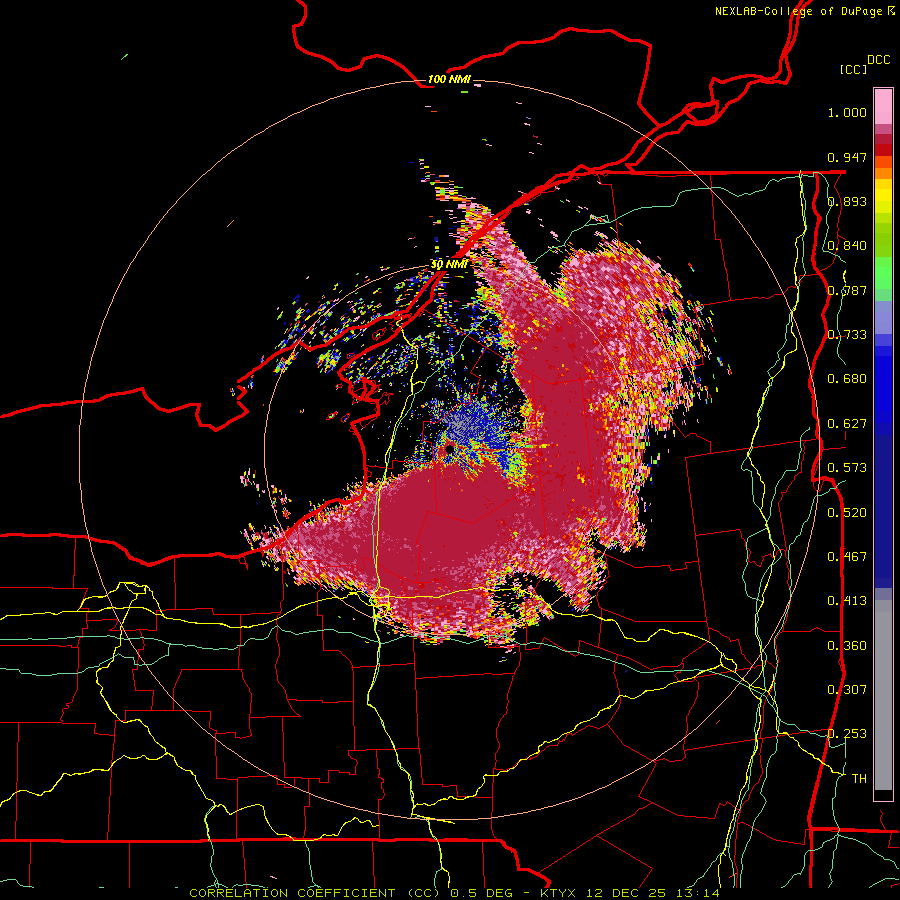Click the TH threshold label
Screen dimensions: 900x900
click(859, 779)
